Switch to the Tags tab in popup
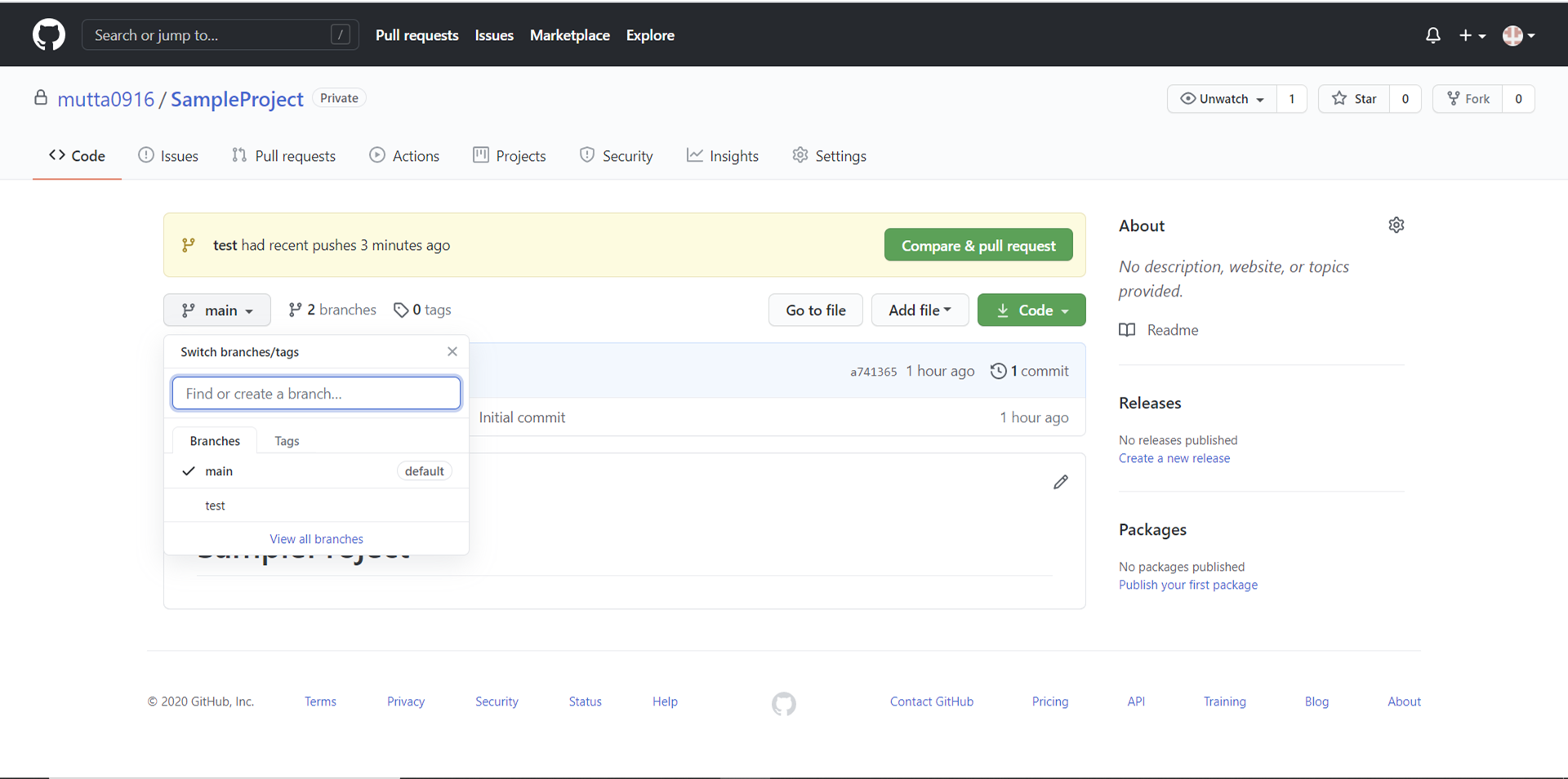 click(287, 441)
